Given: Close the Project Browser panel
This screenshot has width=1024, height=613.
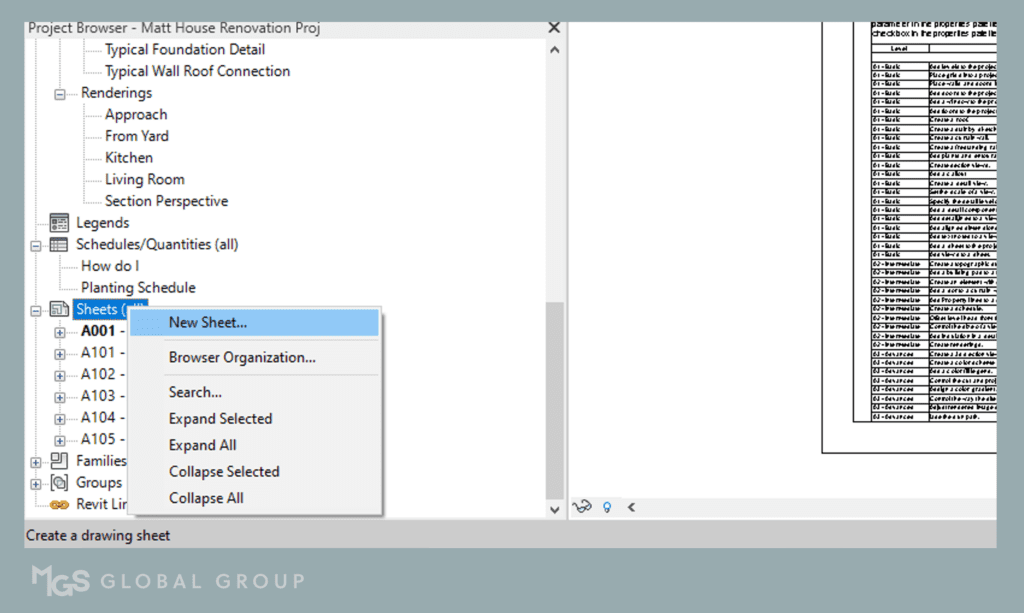Looking at the screenshot, I should point(554,28).
